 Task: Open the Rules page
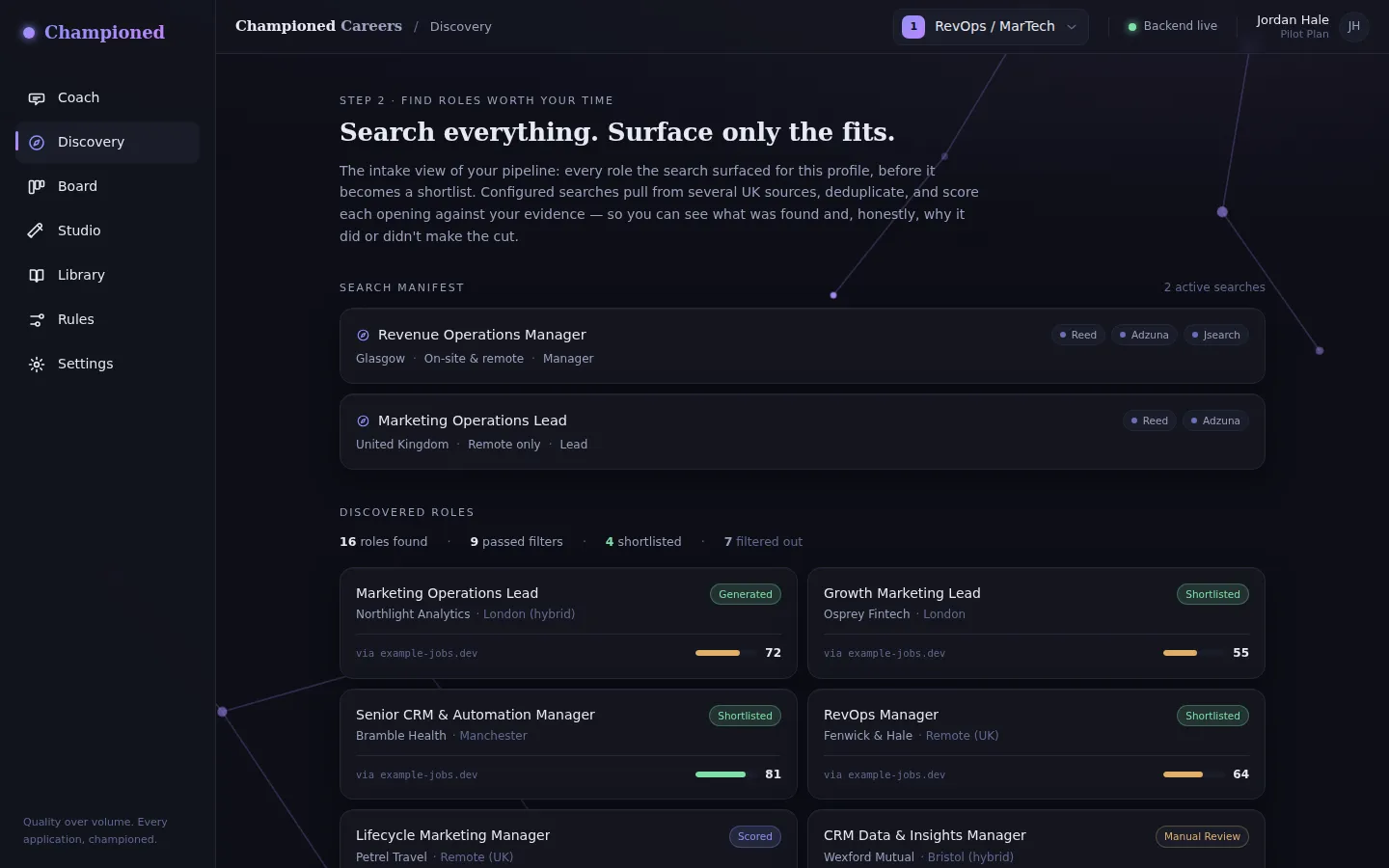coord(108,320)
